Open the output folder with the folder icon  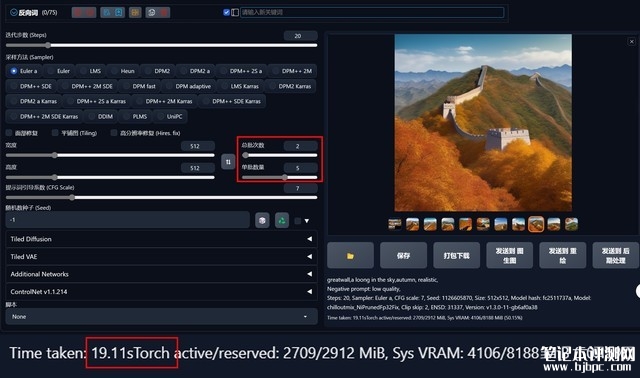coord(350,256)
